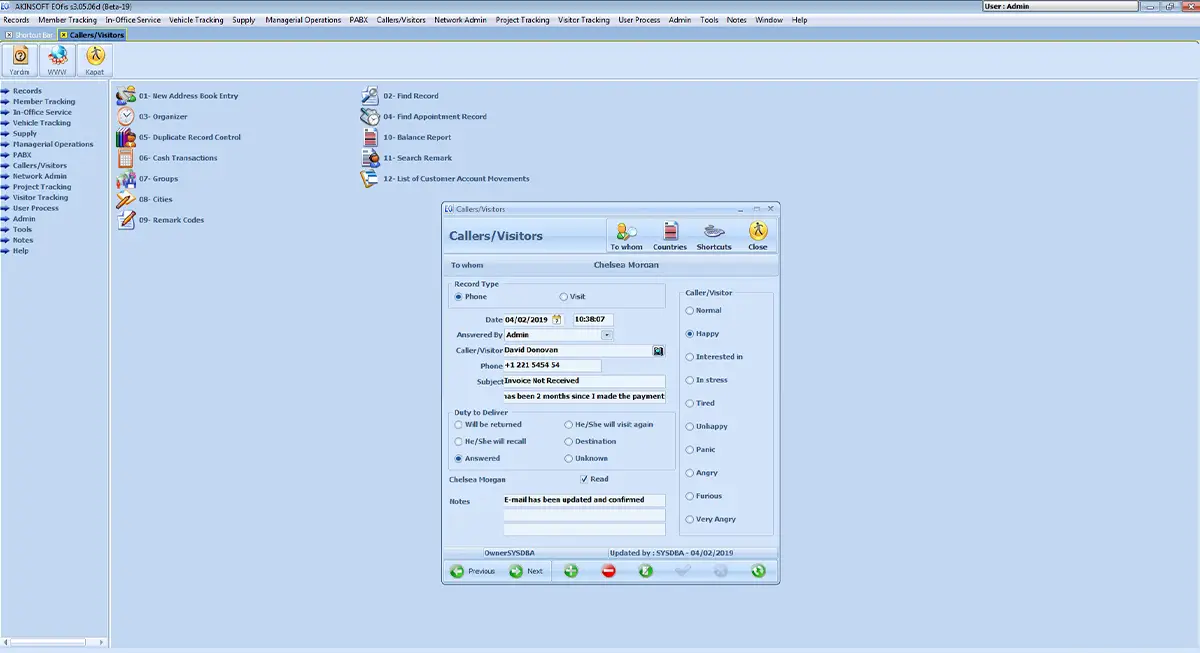
Task: Click the Phone number input field
Action: point(552,366)
